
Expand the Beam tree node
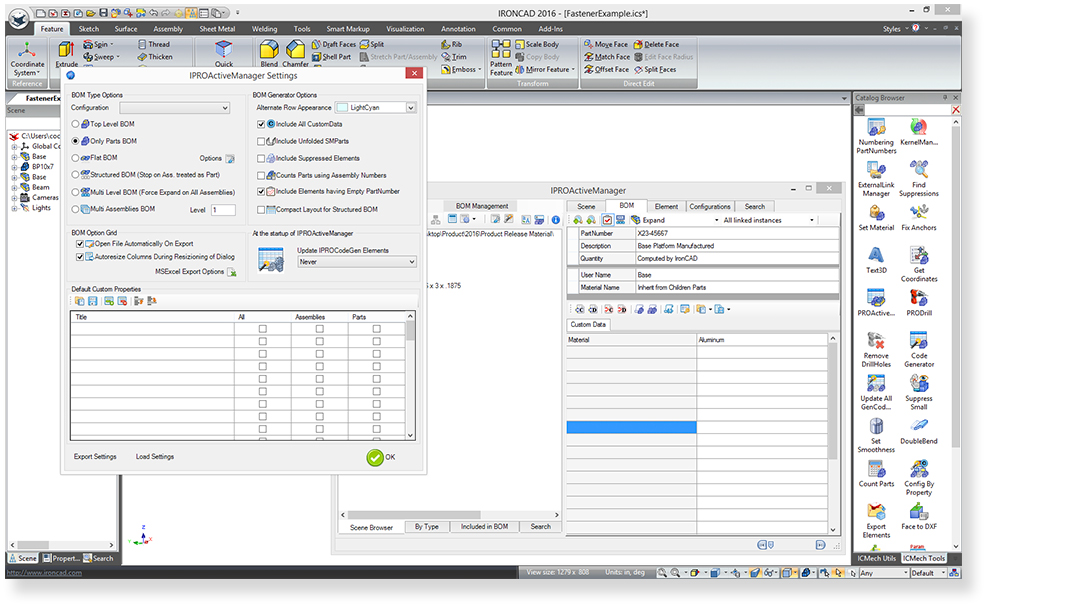point(15,187)
